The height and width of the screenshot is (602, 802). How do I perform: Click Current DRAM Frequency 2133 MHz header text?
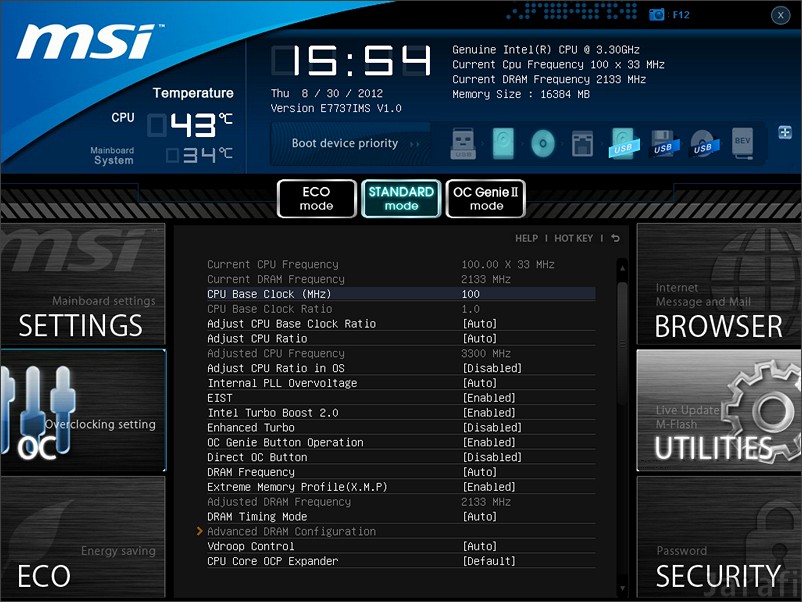[549, 79]
